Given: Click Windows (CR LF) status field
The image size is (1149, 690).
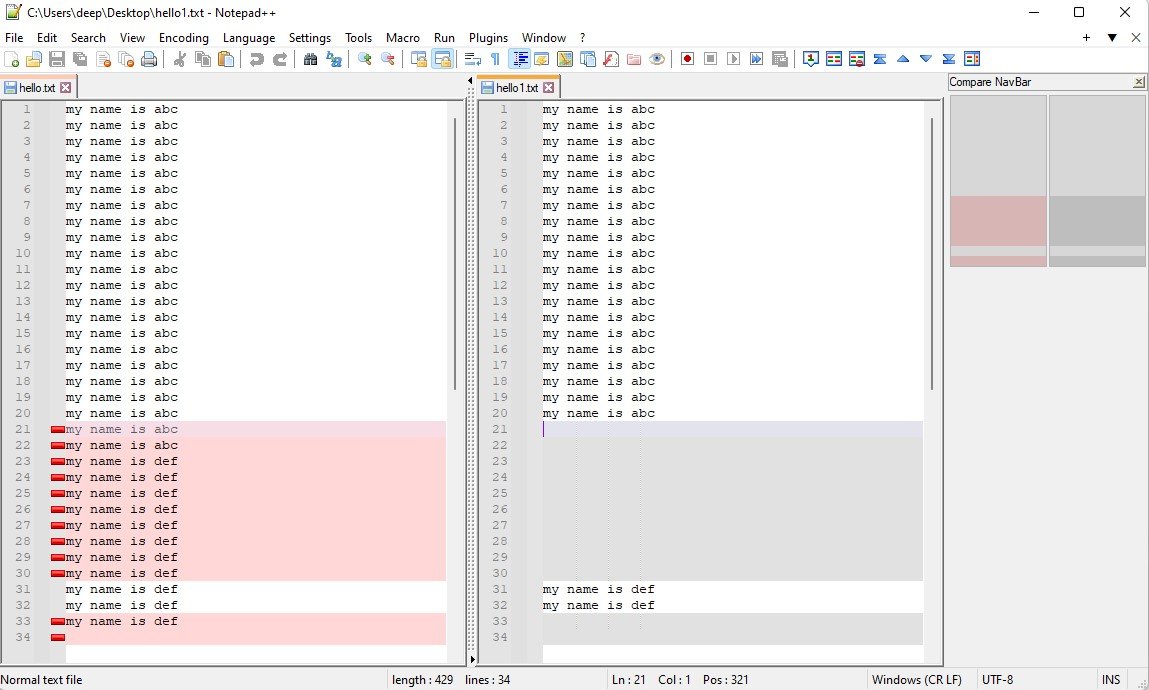Looking at the screenshot, I should [917, 680].
